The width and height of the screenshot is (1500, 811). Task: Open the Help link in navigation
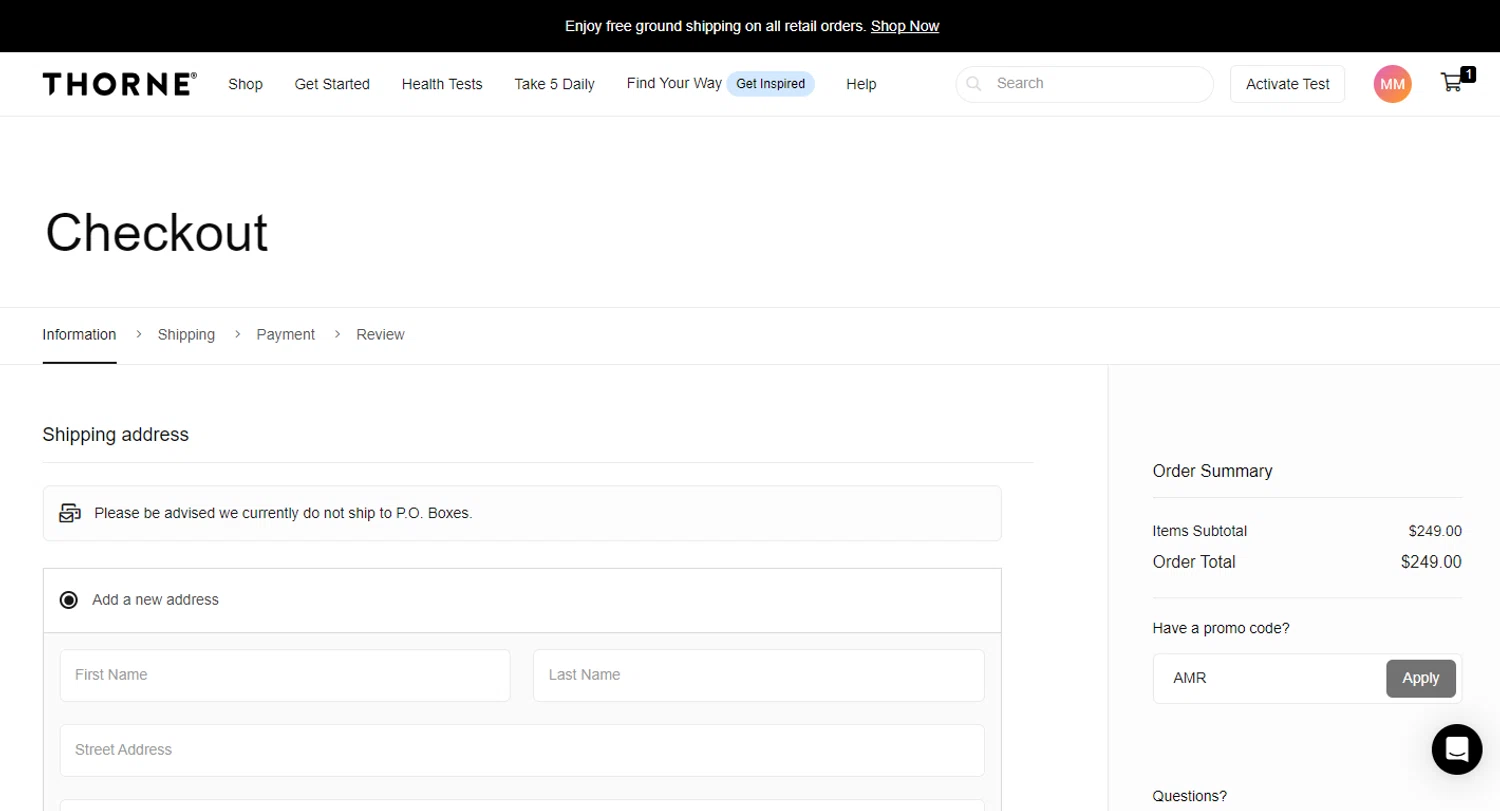tap(861, 84)
